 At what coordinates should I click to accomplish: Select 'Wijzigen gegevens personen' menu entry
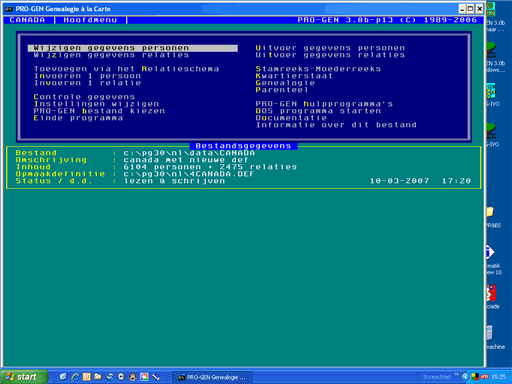[x=133, y=48]
